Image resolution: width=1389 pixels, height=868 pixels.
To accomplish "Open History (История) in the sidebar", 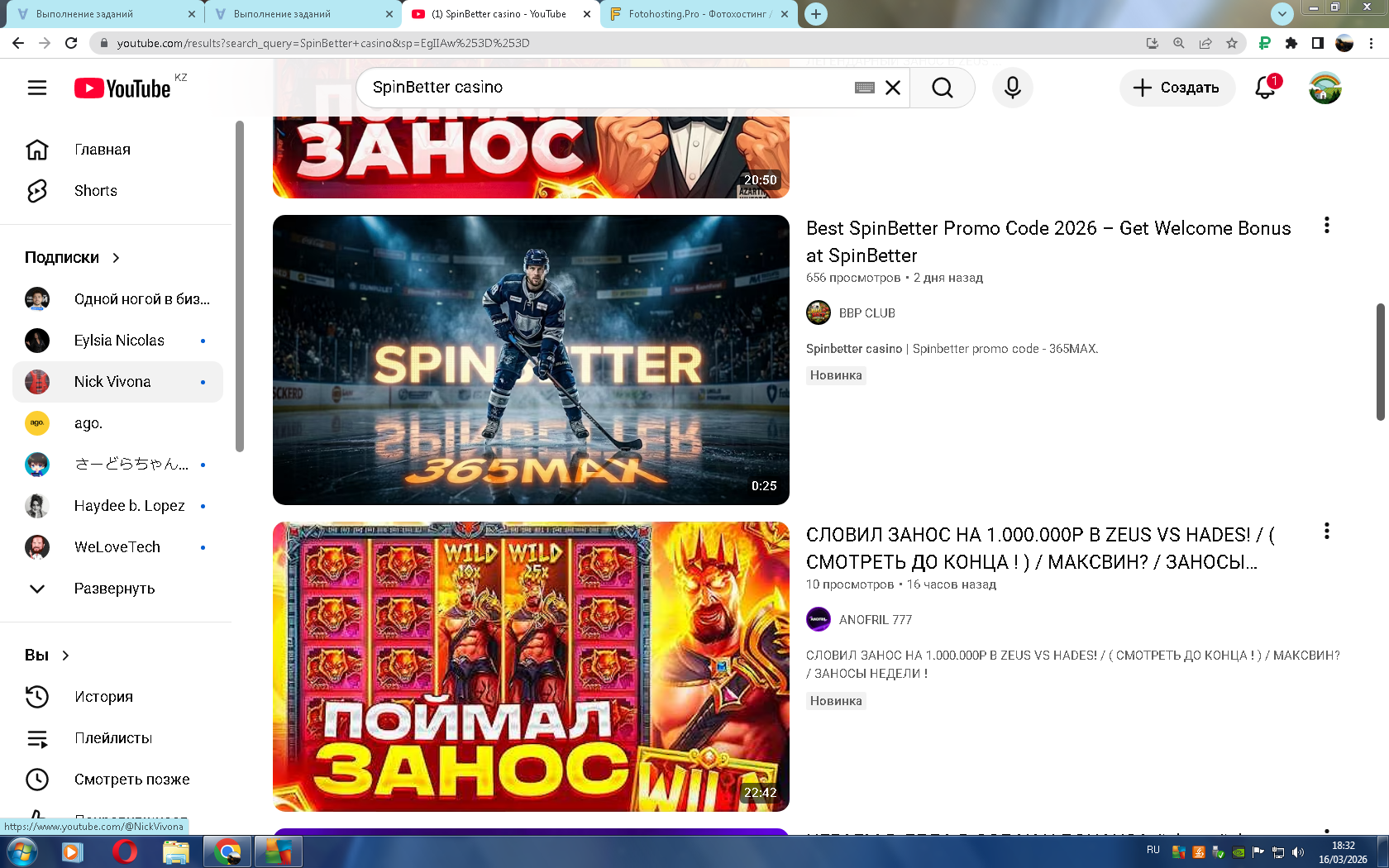I will tap(118, 697).
